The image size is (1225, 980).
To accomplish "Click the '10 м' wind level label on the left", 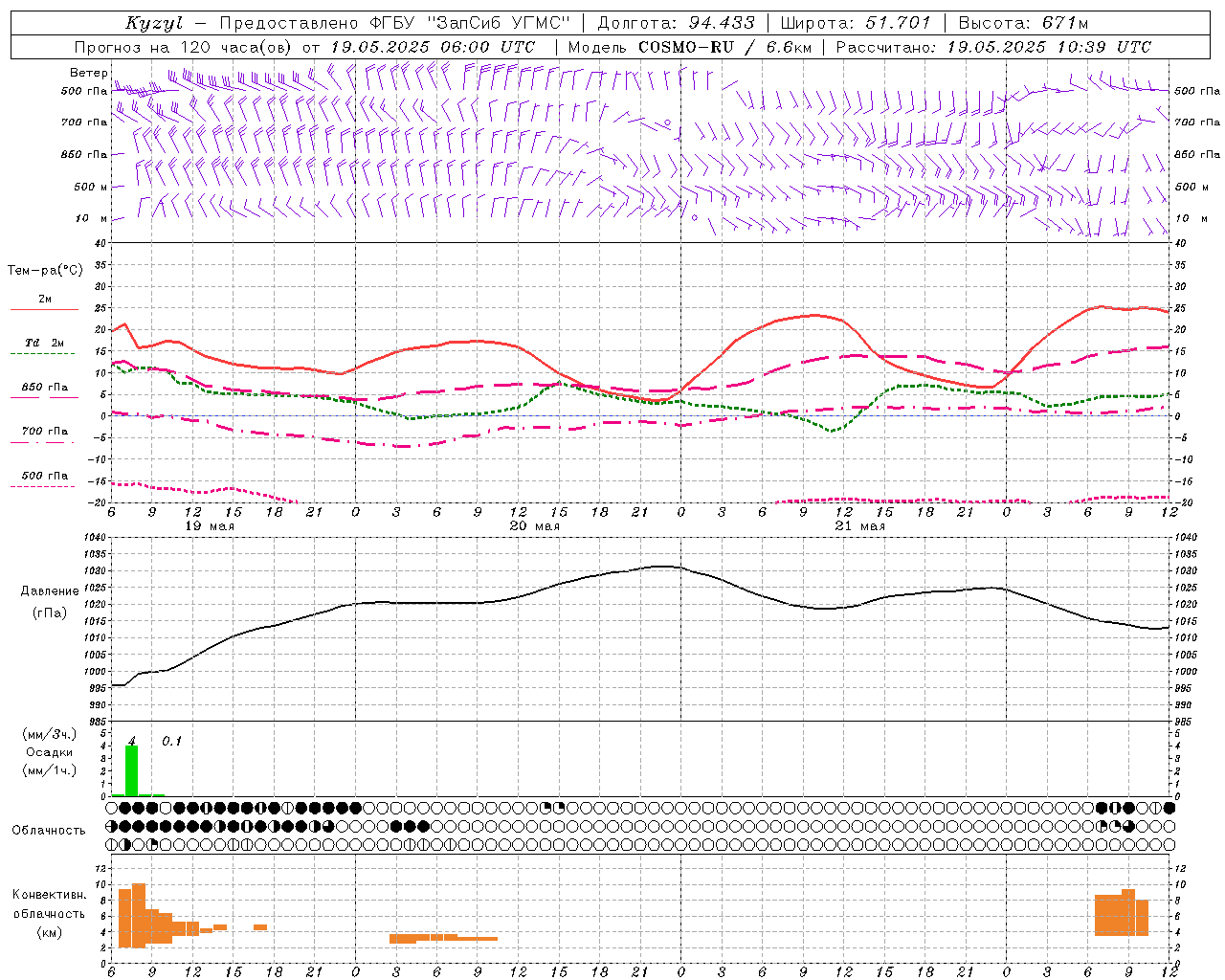I will [x=92, y=218].
